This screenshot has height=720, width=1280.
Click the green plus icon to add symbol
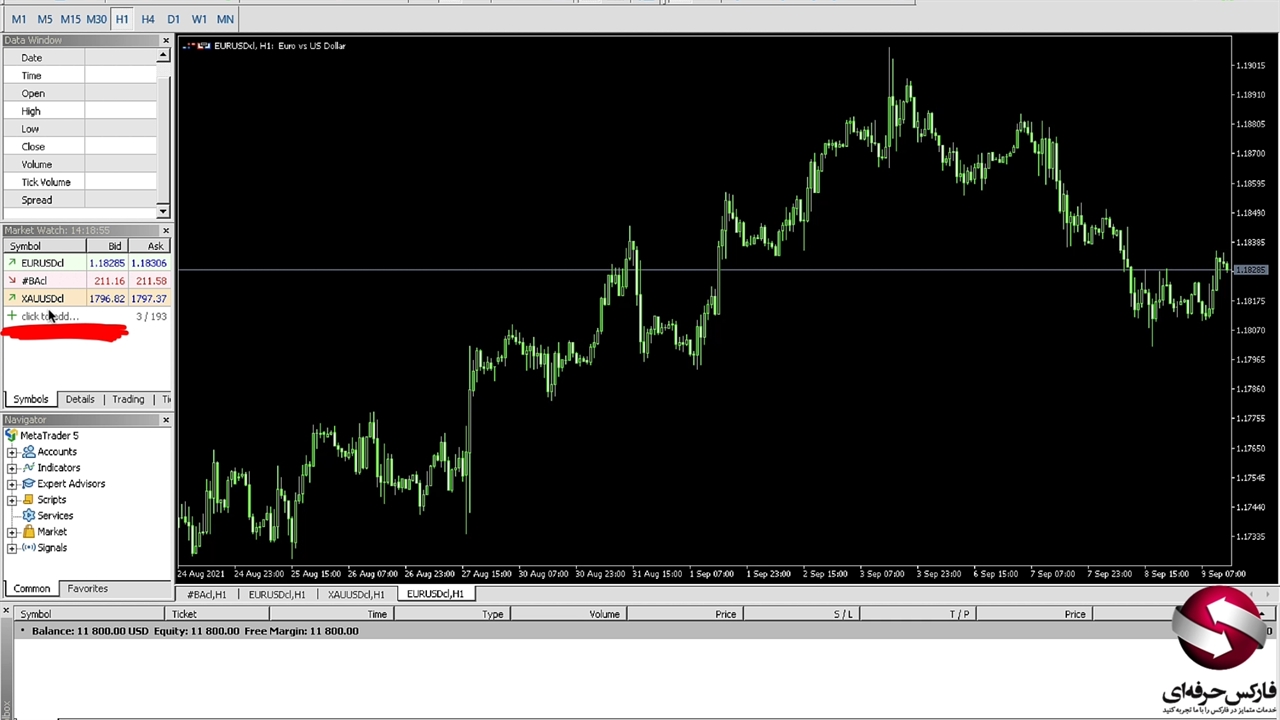(12, 316)
